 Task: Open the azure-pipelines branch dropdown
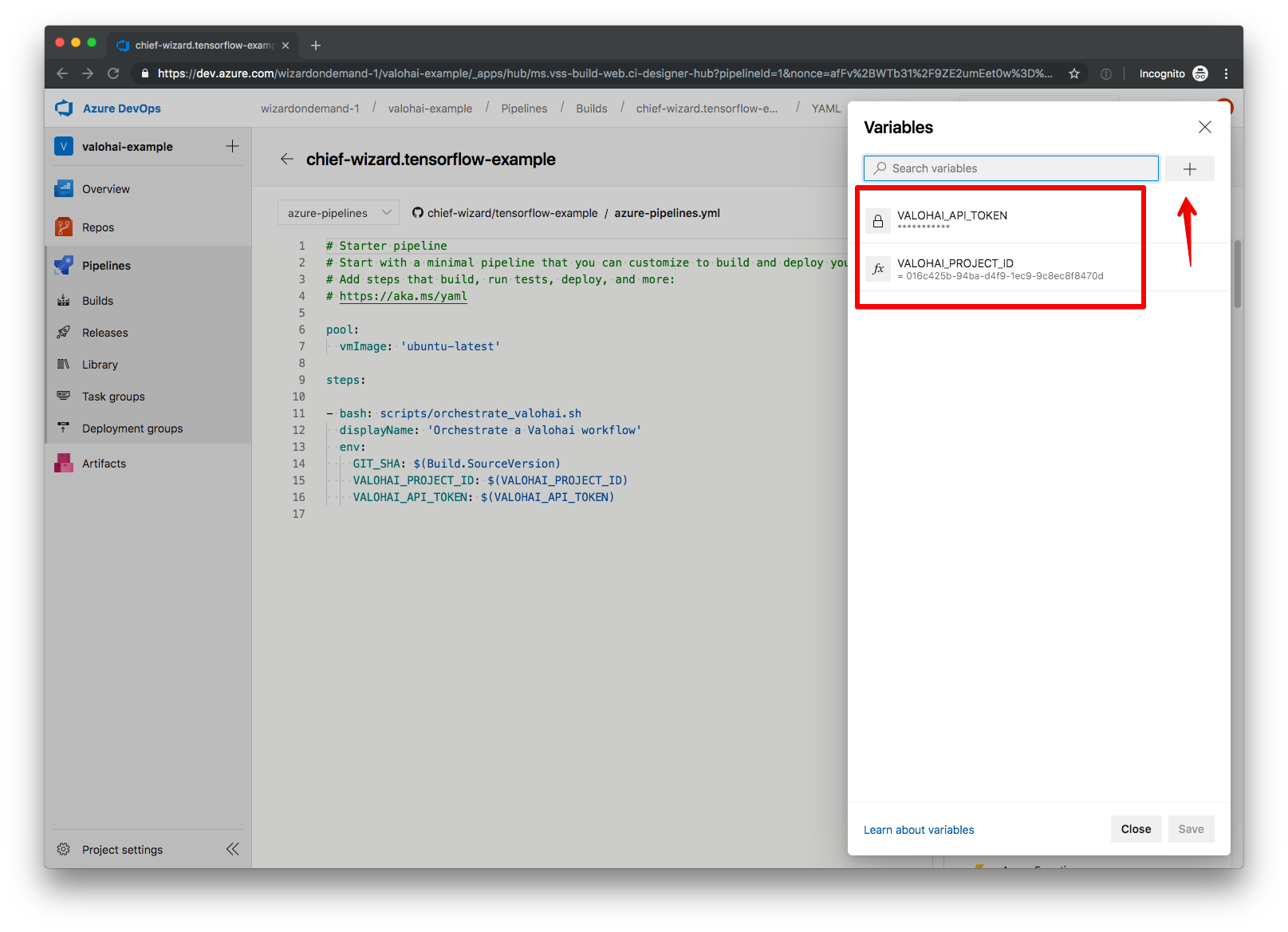[x=339, y=213]
